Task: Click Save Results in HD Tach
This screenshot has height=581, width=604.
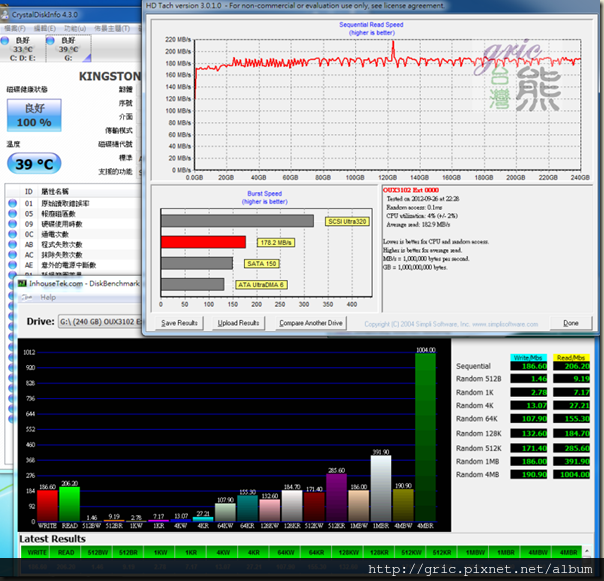Action: pos(179,323)
